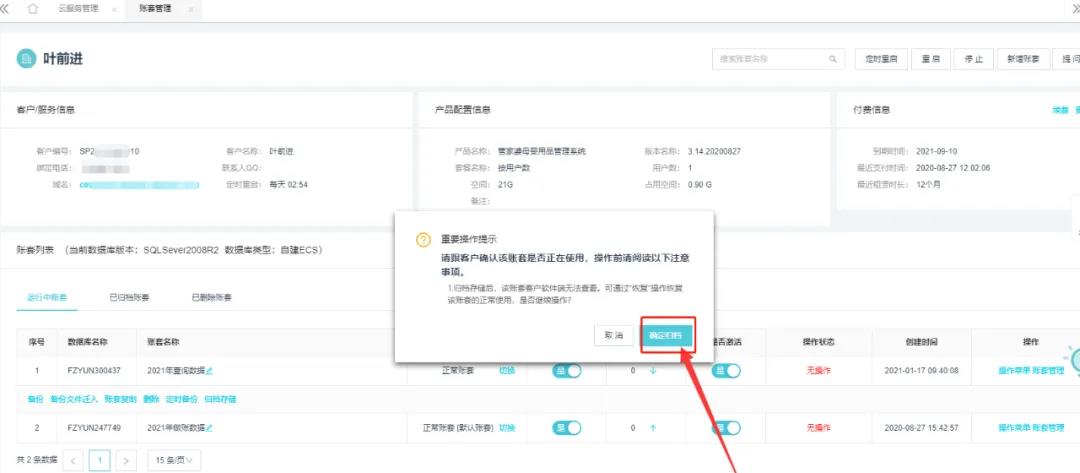Click down arrow in row 1
This screenshot has width=1080, height=473.
[653, 371]
